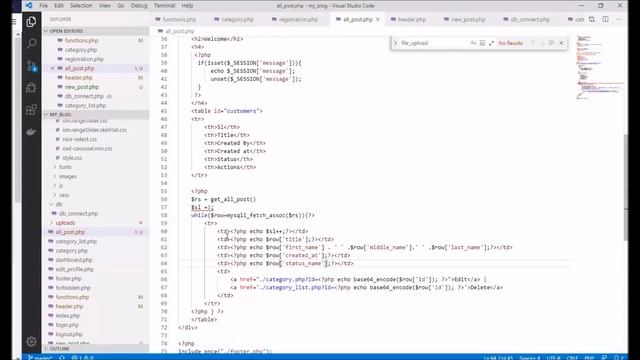Open the Docker view in activity bar
The width and height of the screenshot is (640, 360).
pos(31,132)
